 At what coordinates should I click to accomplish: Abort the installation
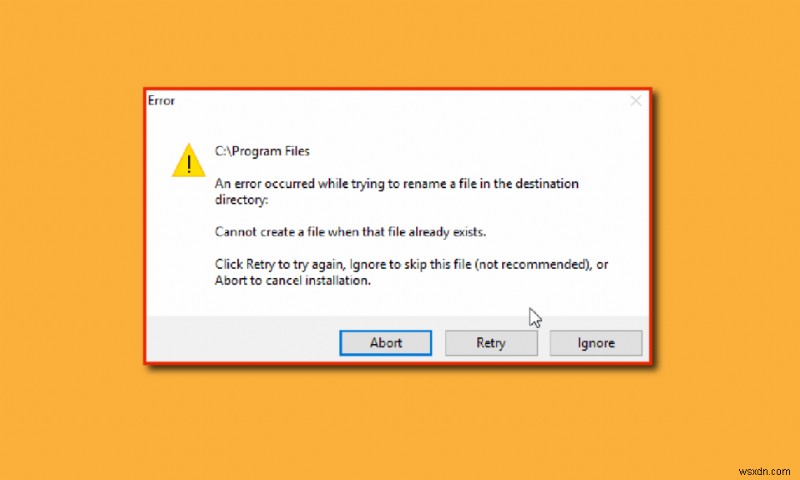tap(386, 343)
